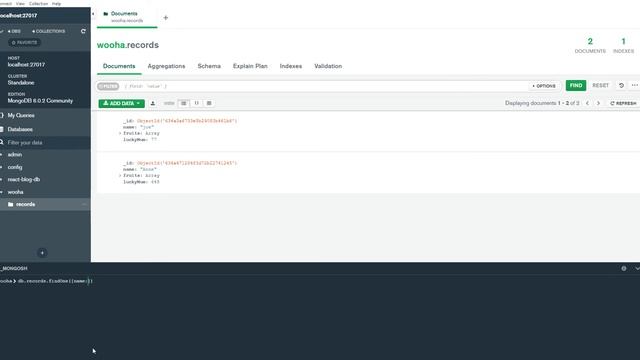Click the localhost:27017 connection title

tap(19, 16)
